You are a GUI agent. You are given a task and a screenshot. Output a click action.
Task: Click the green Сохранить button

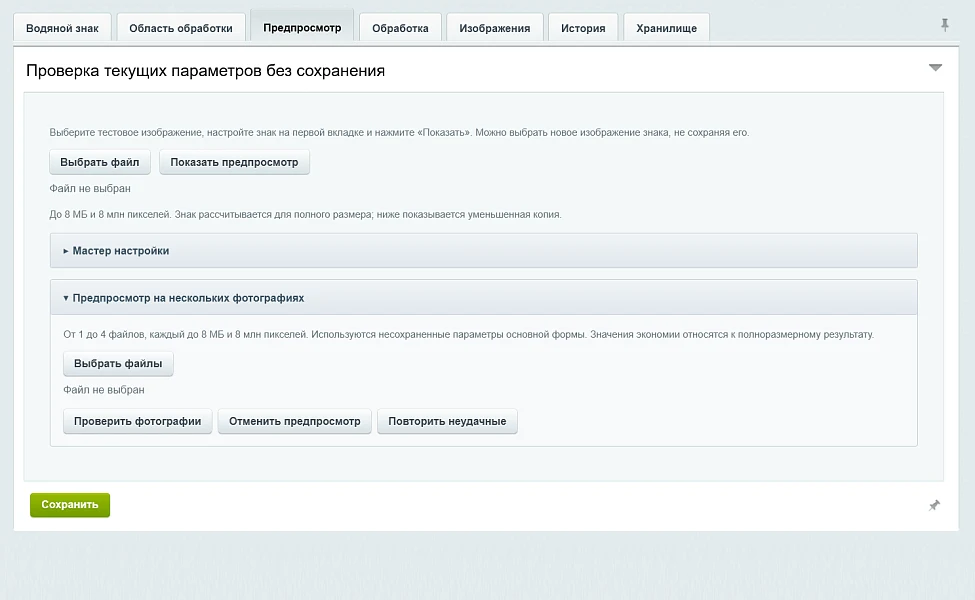(x=70, y=505)
